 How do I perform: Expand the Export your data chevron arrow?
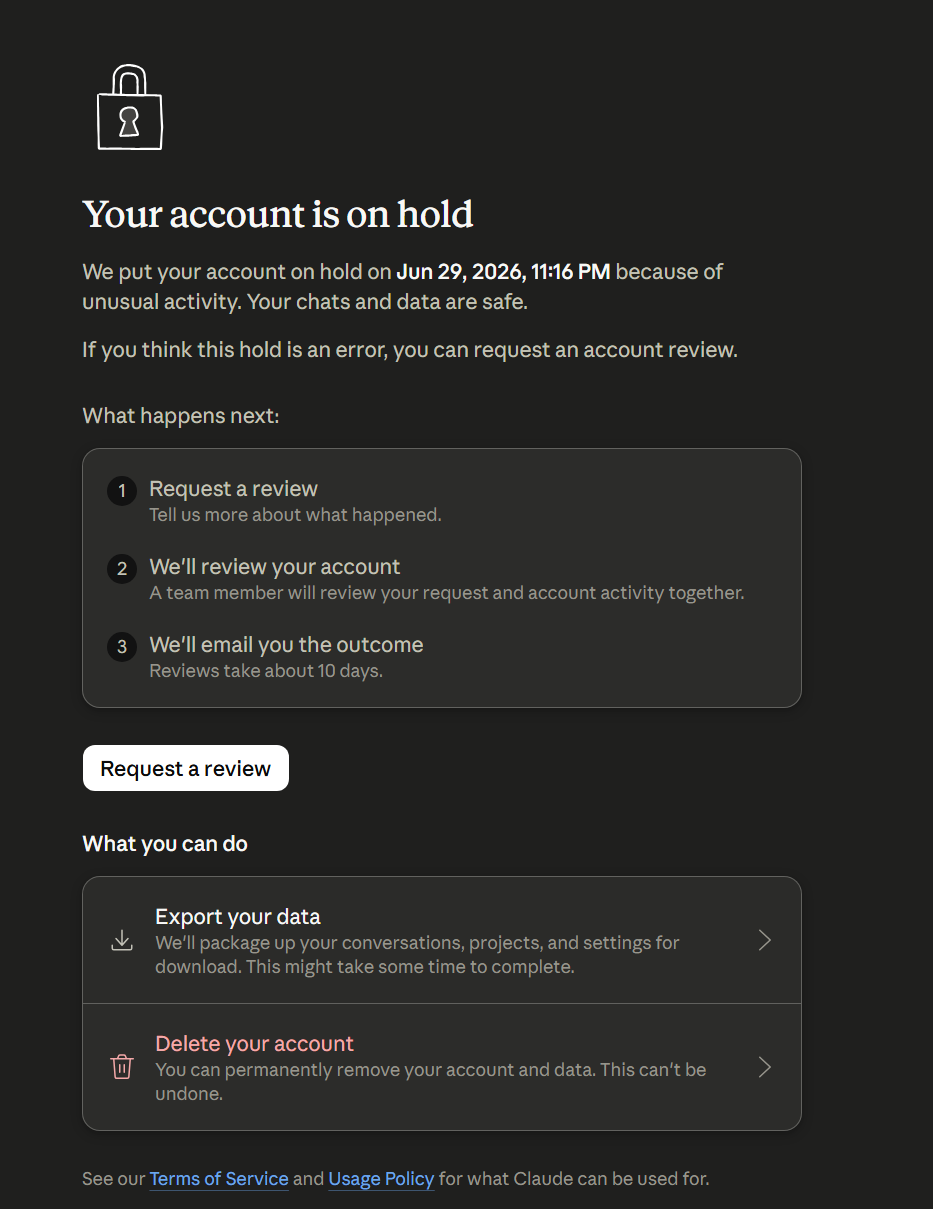765,940
